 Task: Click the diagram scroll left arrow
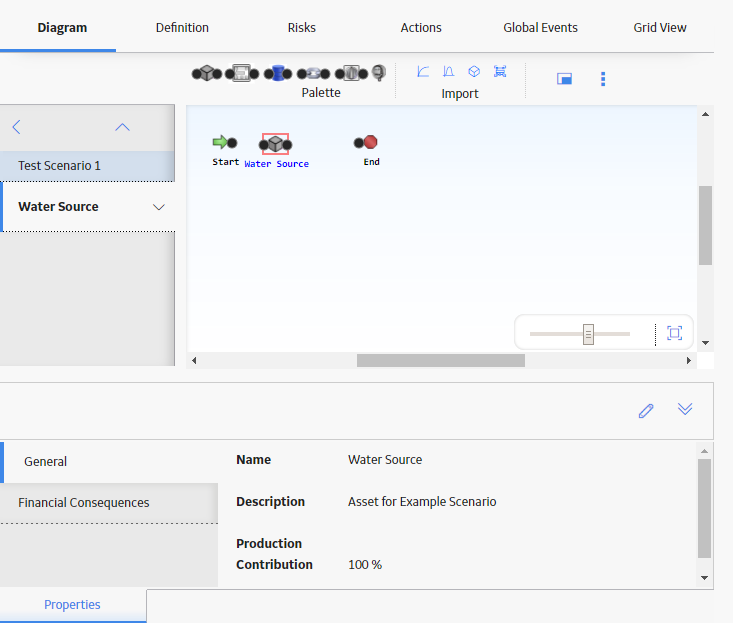pyautogui.click(x=194, y=360)
